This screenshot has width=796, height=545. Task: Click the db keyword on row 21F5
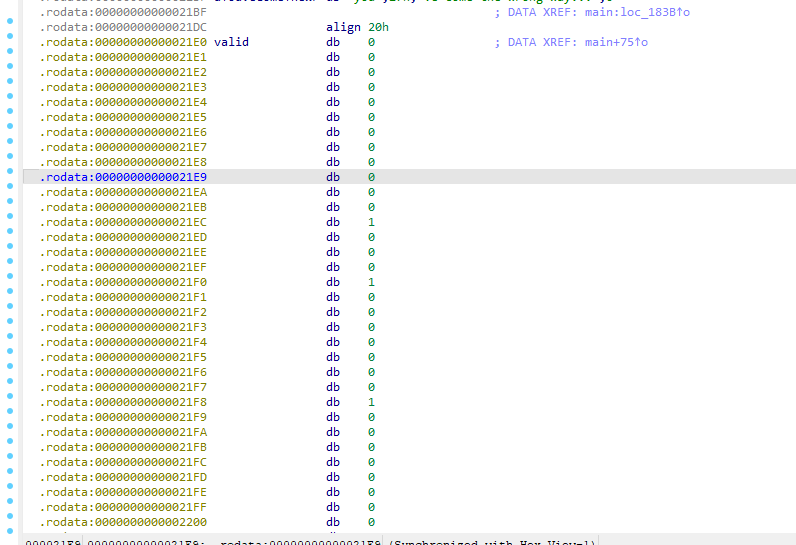333,357
